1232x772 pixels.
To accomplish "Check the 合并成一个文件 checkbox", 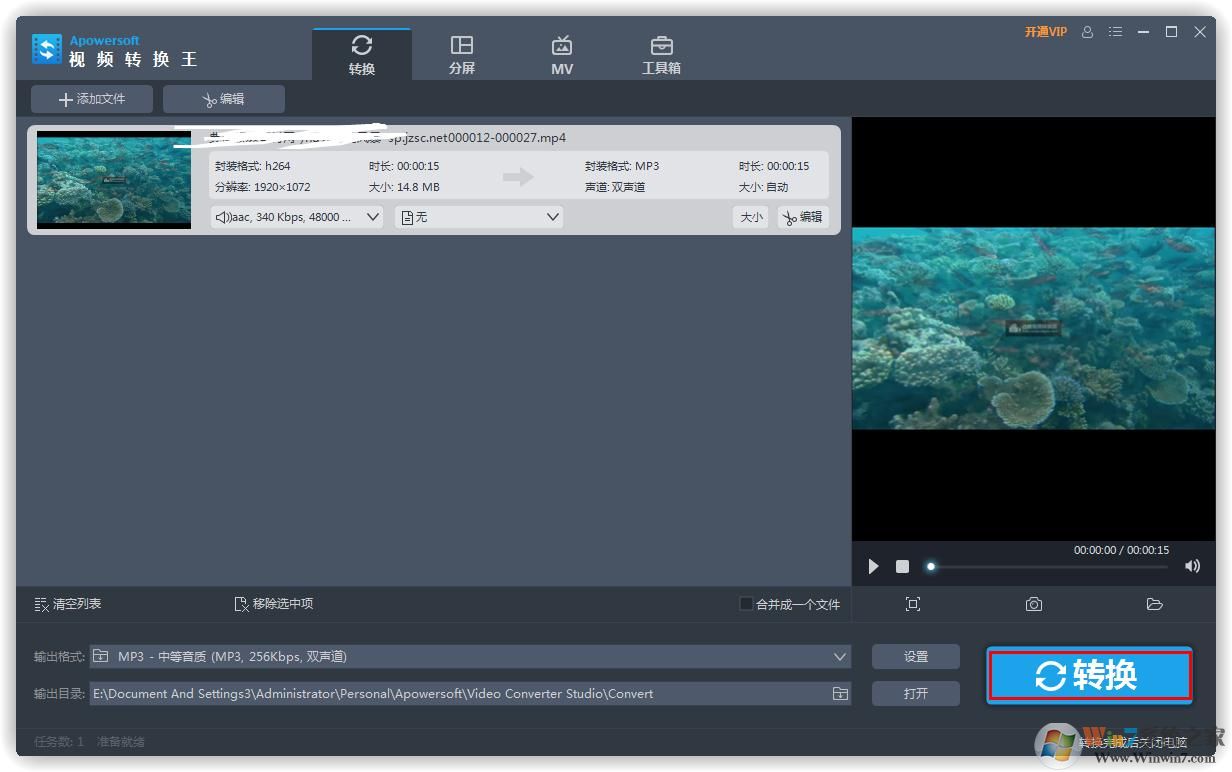I will [x=746, y=604].
